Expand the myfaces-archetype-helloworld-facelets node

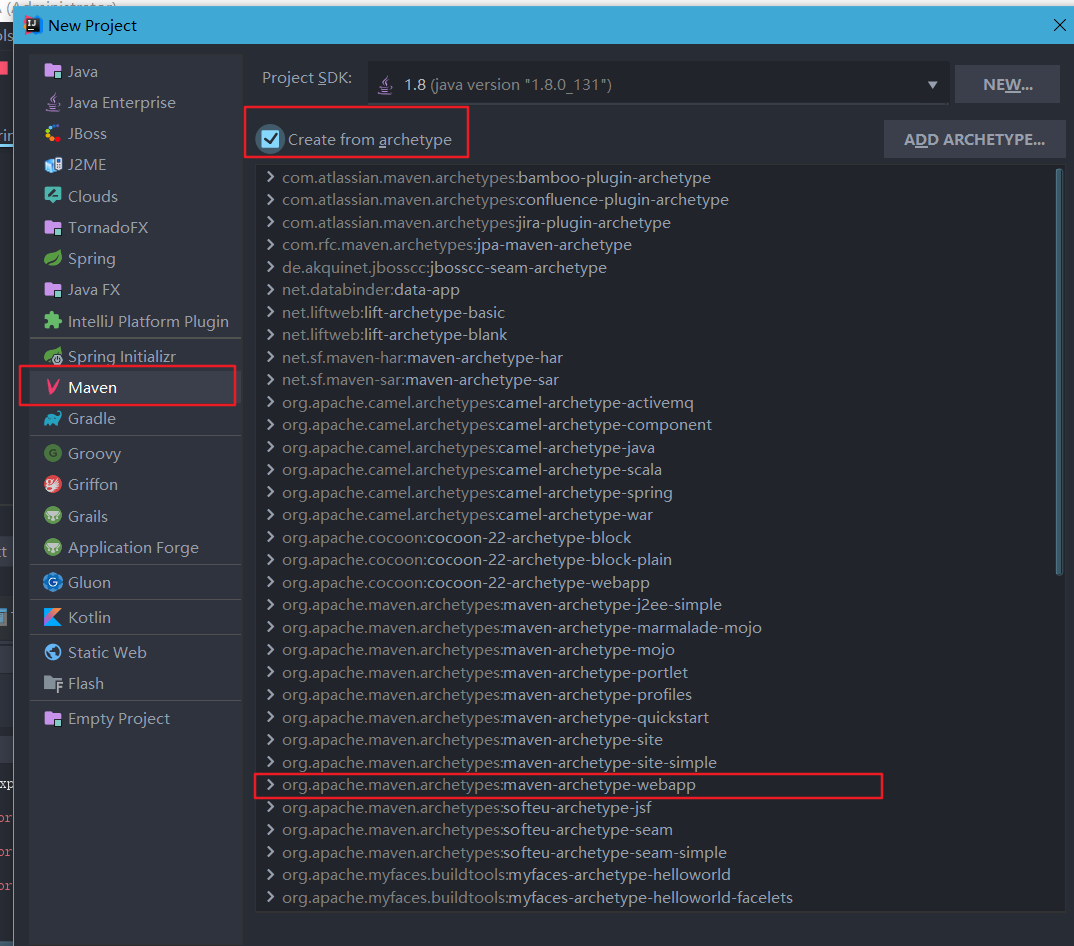[271, 897]
